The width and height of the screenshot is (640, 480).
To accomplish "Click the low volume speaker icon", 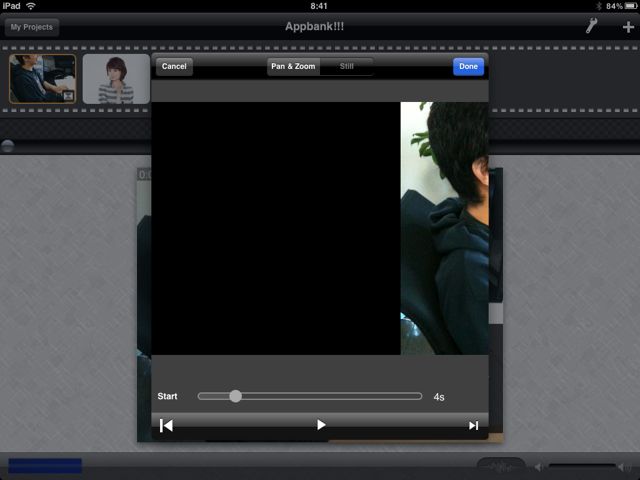I will [539, 467].
